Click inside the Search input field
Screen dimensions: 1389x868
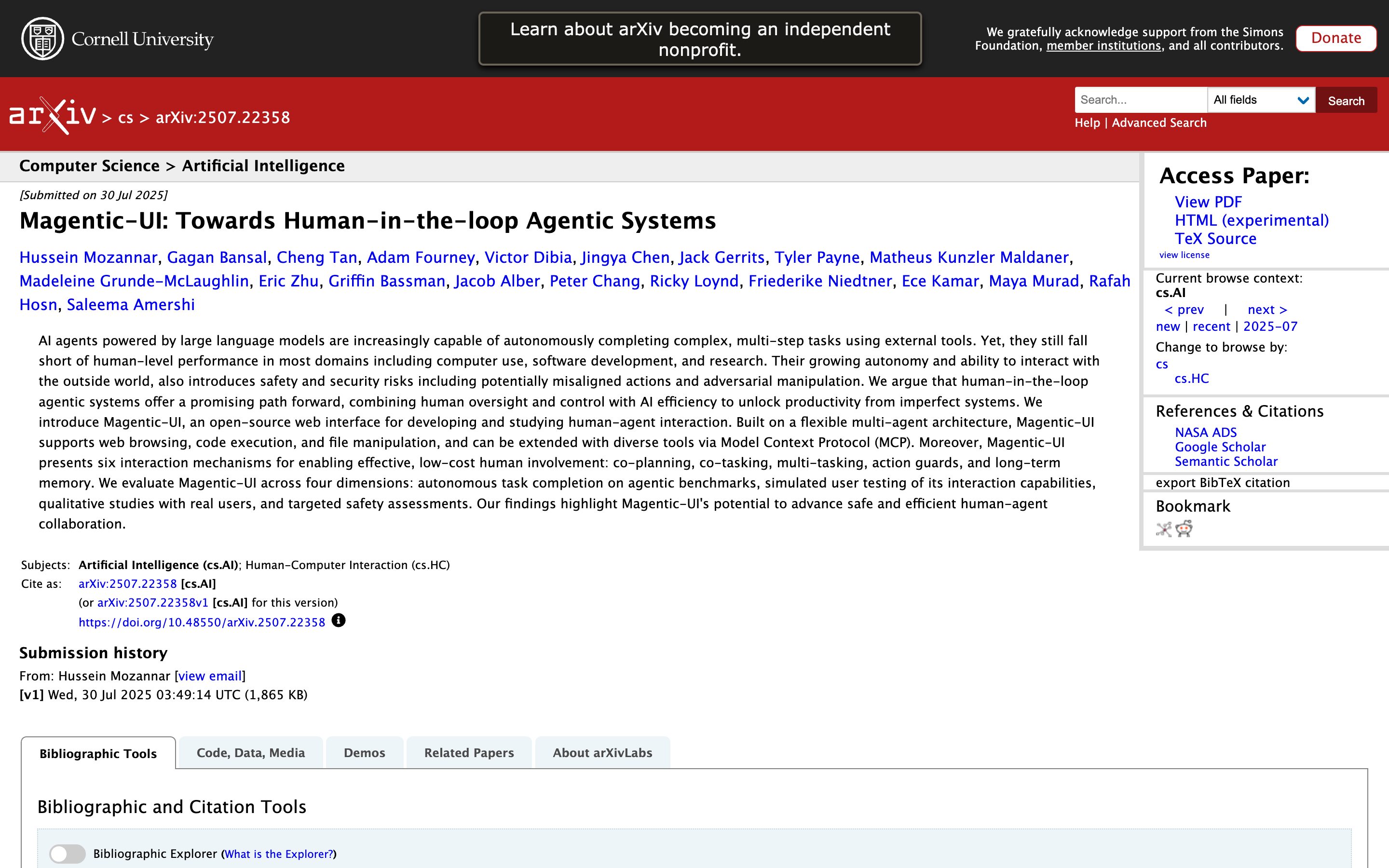[x=1141, y=100]
